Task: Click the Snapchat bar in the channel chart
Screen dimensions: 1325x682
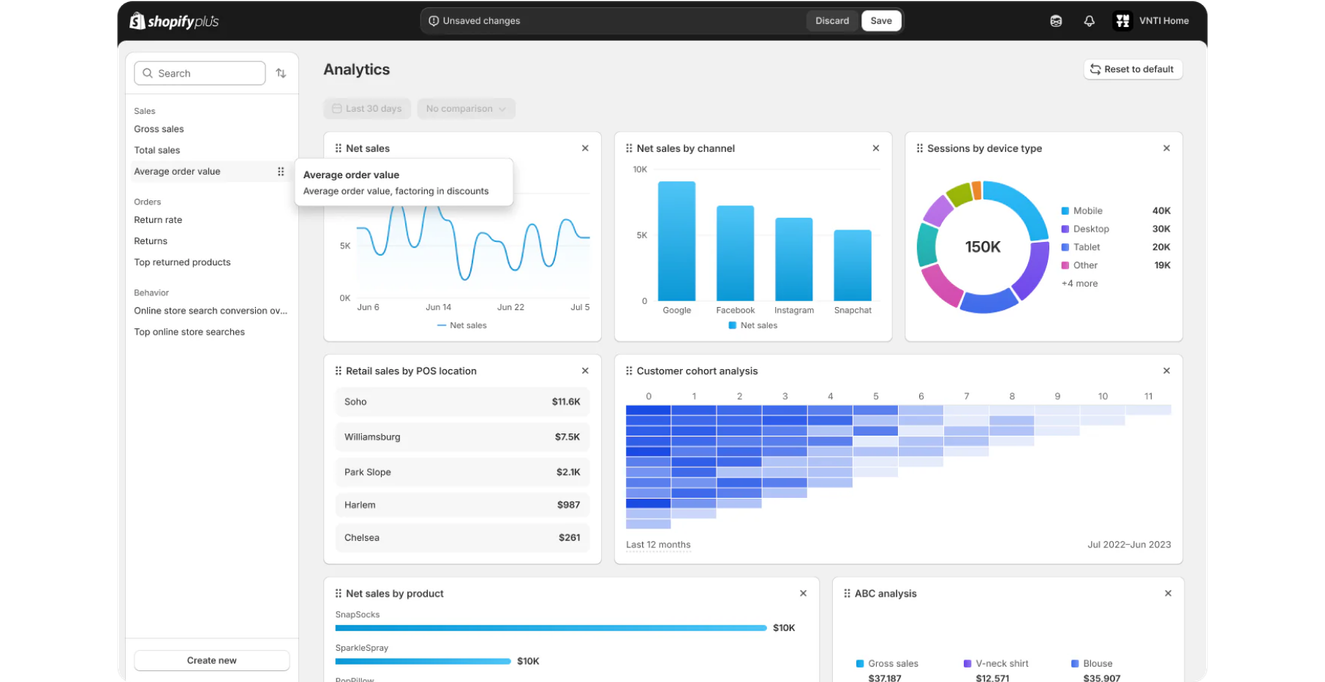Action: (x=853, y=265)
